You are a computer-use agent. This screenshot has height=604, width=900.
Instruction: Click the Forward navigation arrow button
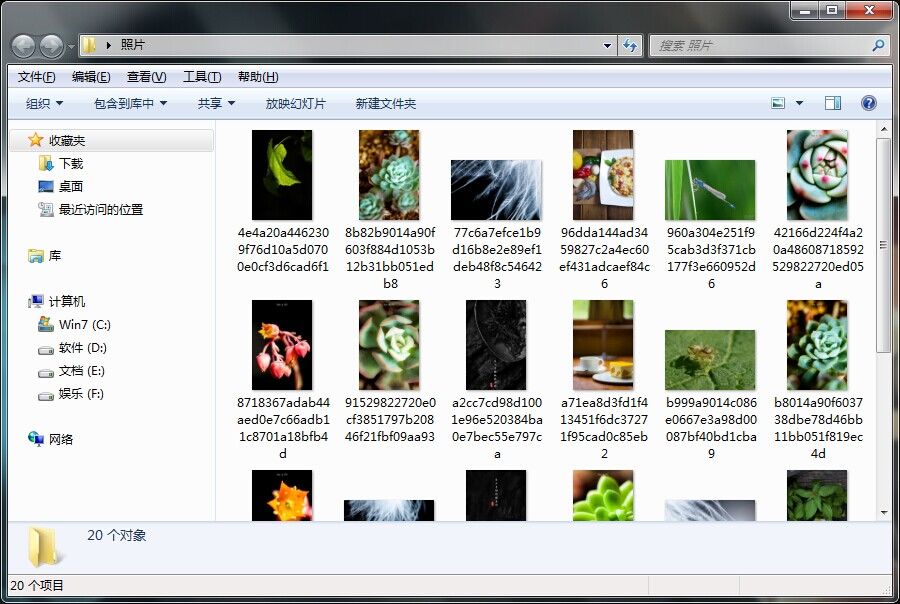click(51, 46)
